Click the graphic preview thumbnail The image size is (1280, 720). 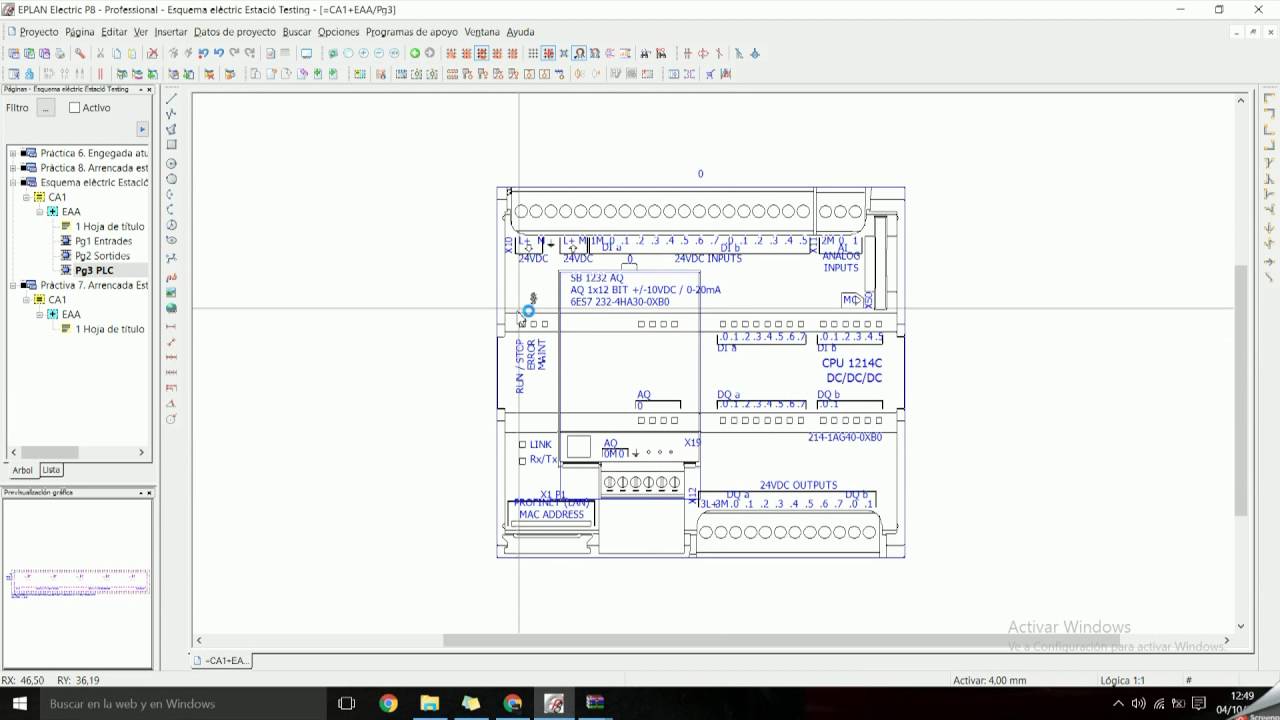(x=78, y=583)
